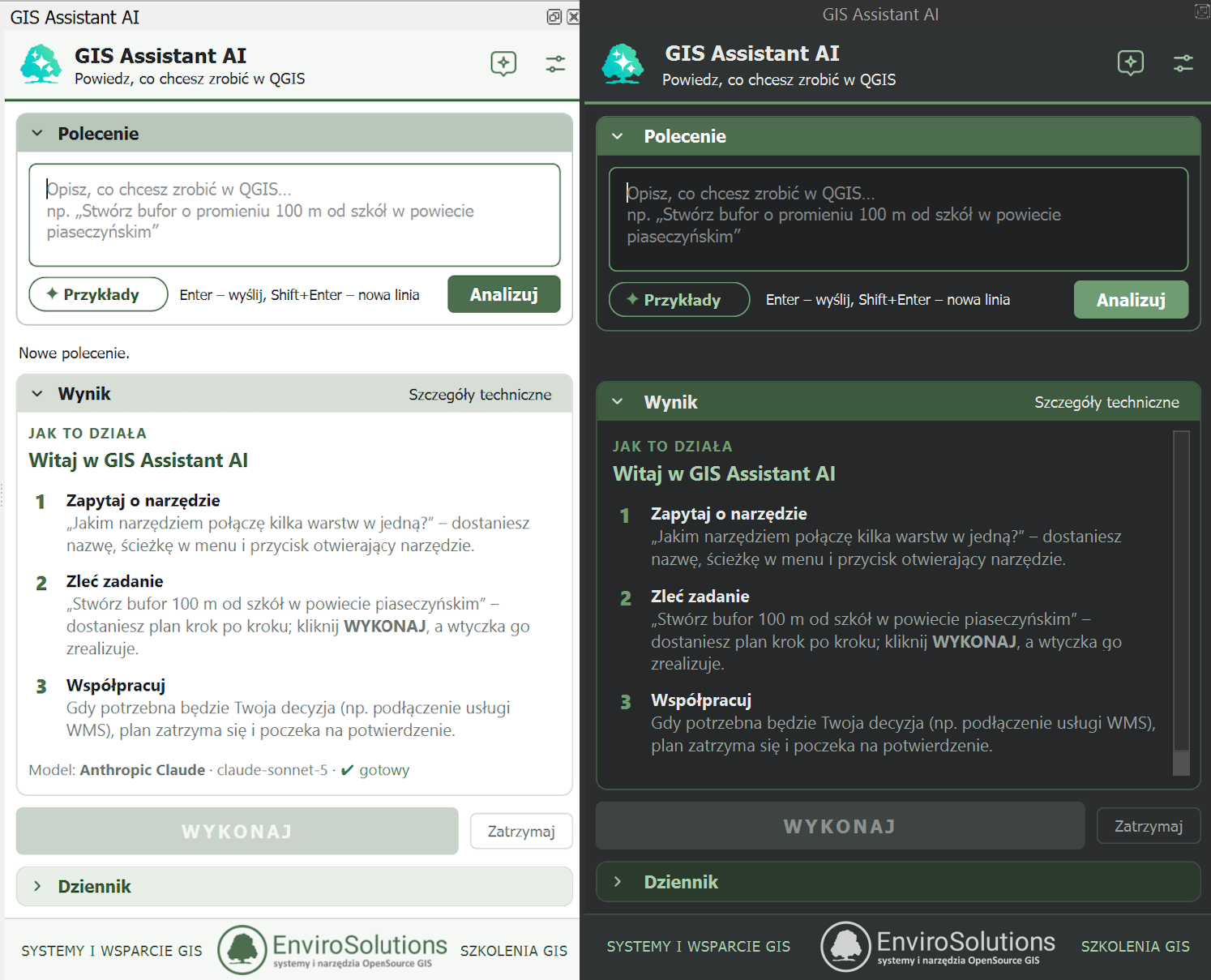Float the light GIS Assistant AI dock panel
The image size is (1211, 980).
point(554,17)
